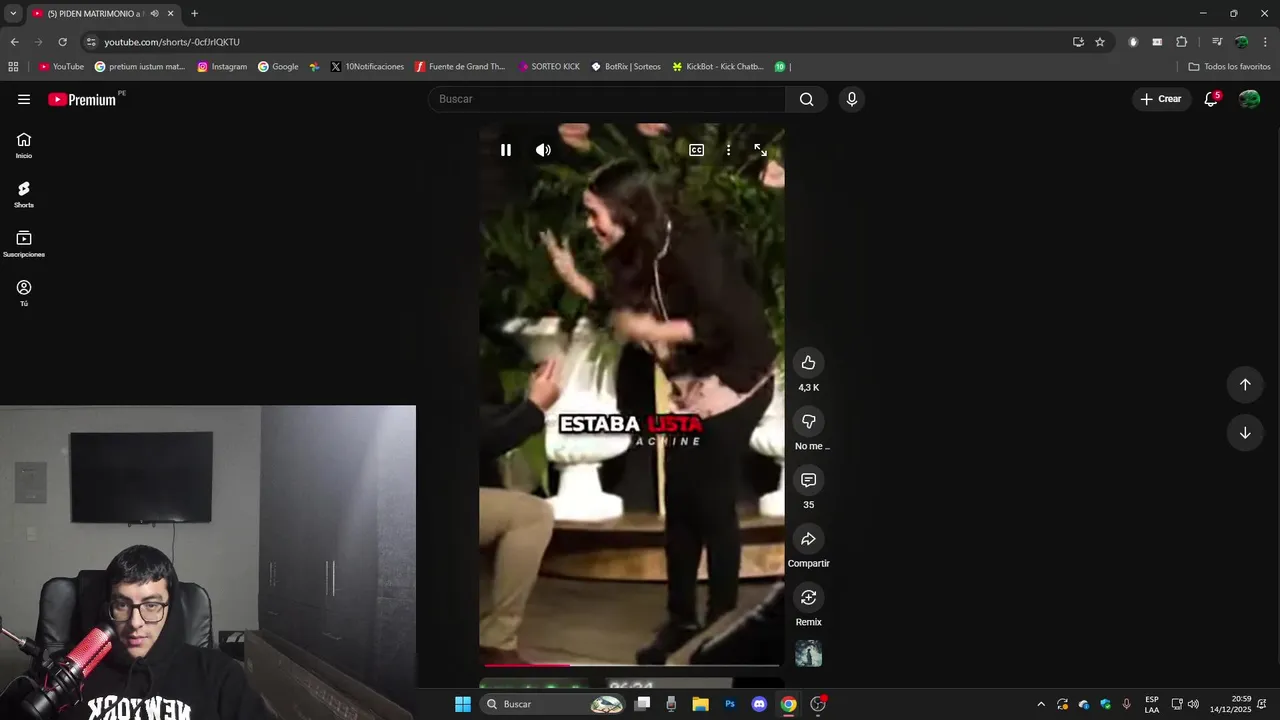The height and width of the screenshot is (720, 1280).
Task: Open the Remix option
Action: [x=808, y=598]
